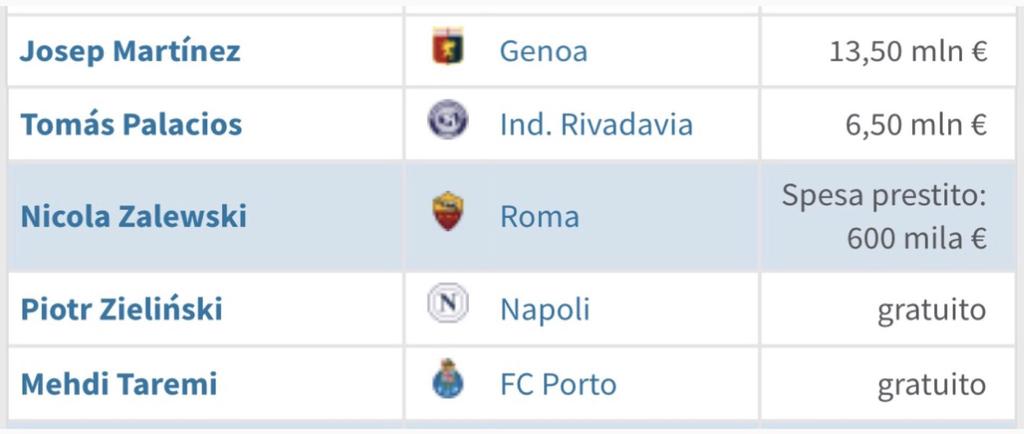Screen dimensions: 1024x434
Task: Click the Roma club crest icon
Action: tap(448, 211)
